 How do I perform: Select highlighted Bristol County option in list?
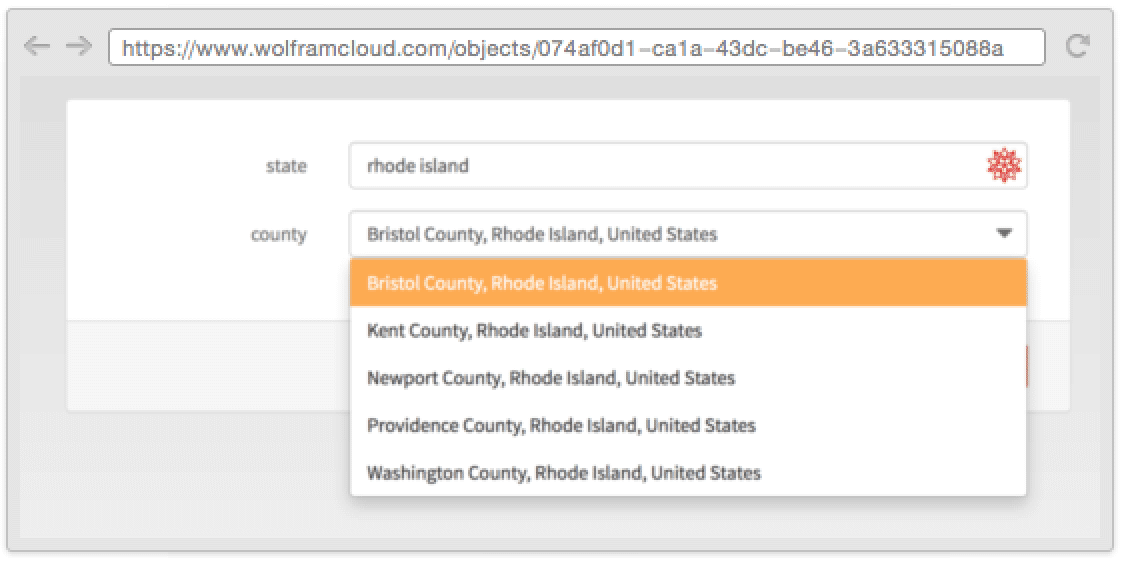click(x=688, y=282)
